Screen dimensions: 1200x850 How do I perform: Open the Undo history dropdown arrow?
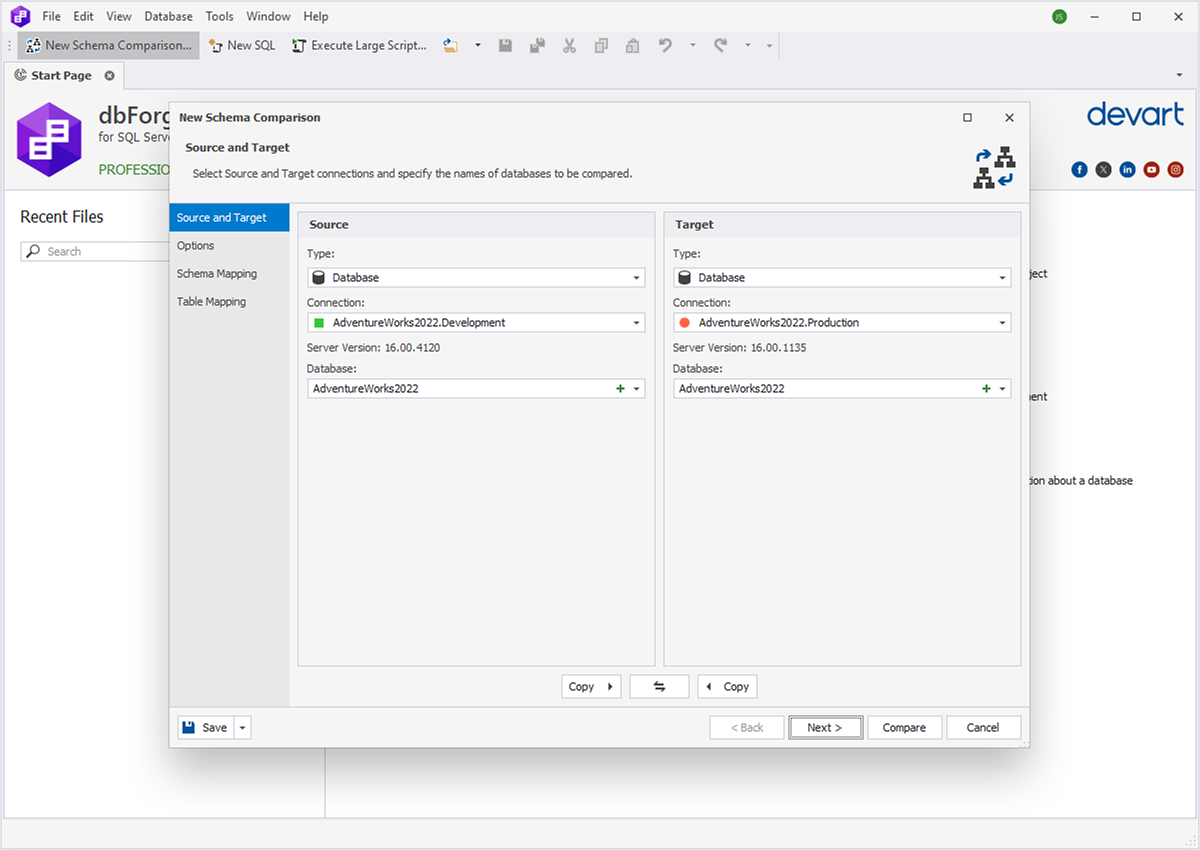click(692, 45)
